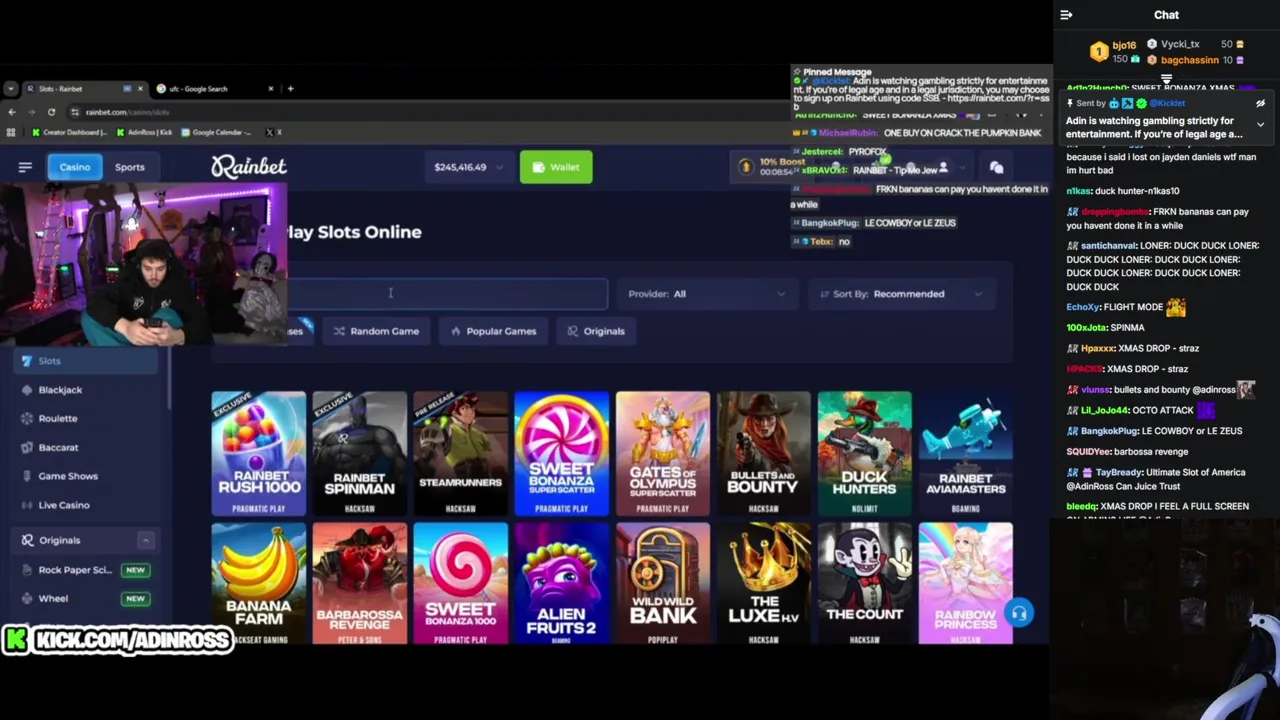Select Slots in the sidebar
The height and width of the screenshot is (720, 1280).
coord(87,361)
